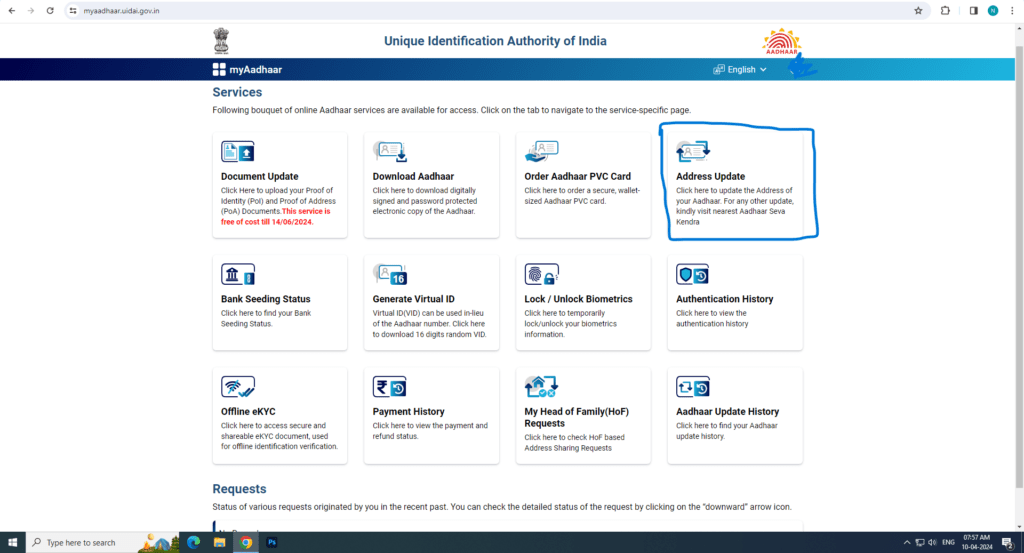1024x553 pixels.
Task: Click the Bank Seeding Status title
Action: pos(266,299)
